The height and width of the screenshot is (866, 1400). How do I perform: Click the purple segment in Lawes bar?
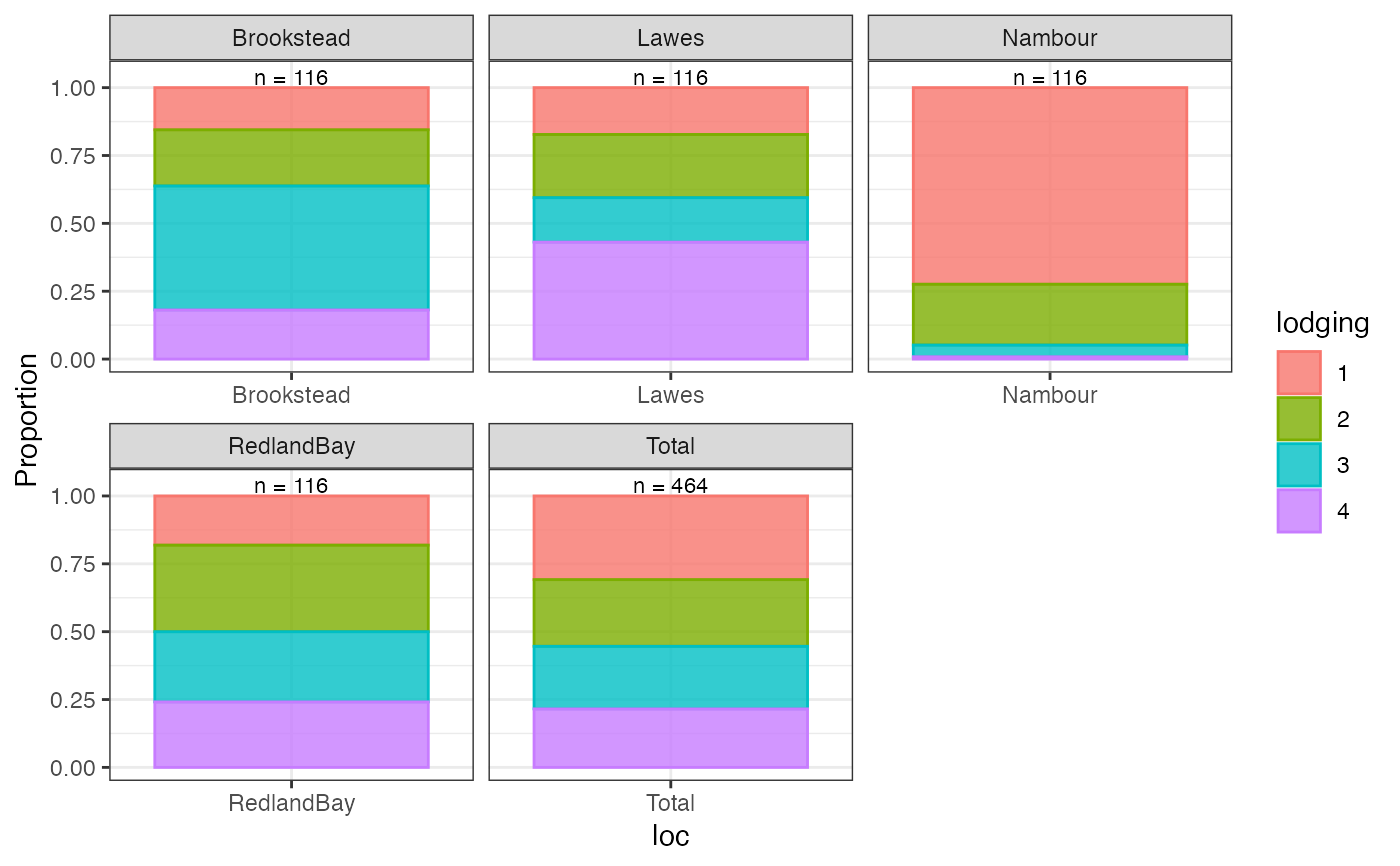[x=671, y=301]
